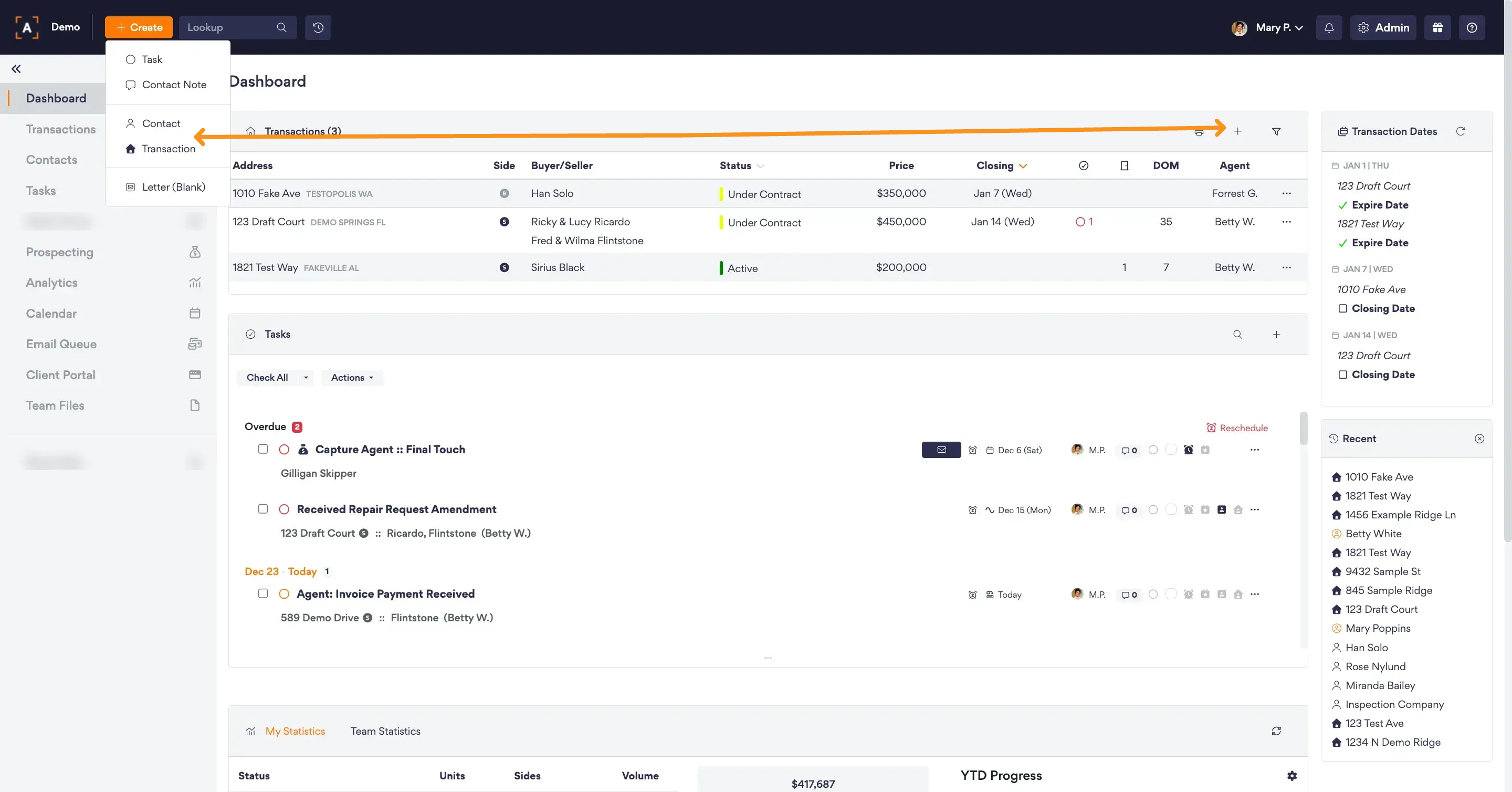
Task: Open YTD Progress settings gear
Action: pyautogui.click(x=1292, y=776)
